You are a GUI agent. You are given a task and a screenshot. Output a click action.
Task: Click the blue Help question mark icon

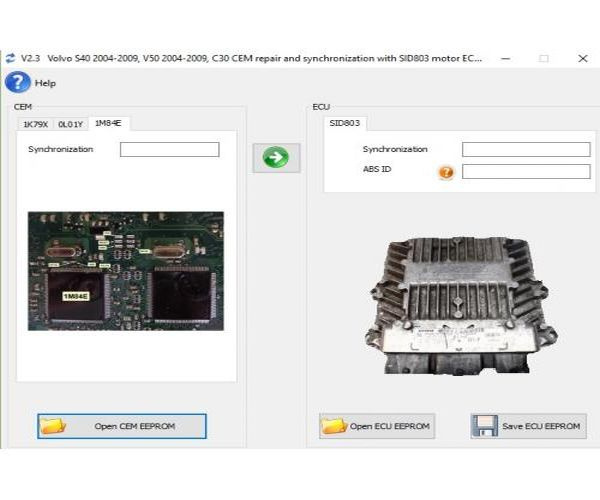[x=18, y=83]
